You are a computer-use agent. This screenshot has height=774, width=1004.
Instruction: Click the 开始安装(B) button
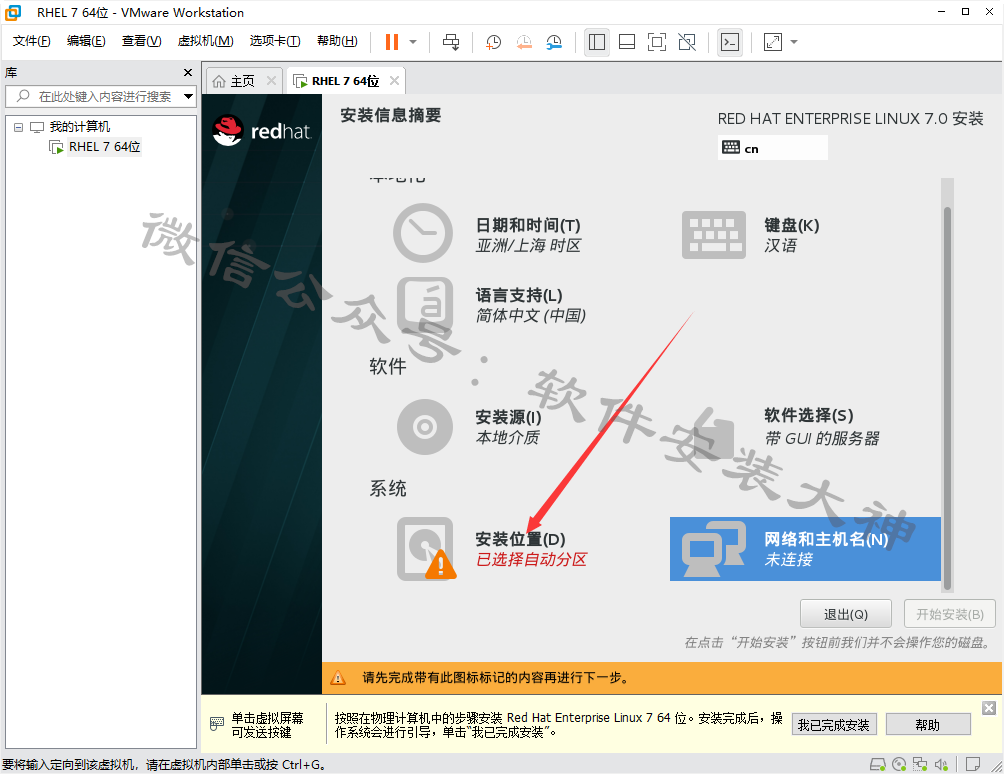pos(950,615)
